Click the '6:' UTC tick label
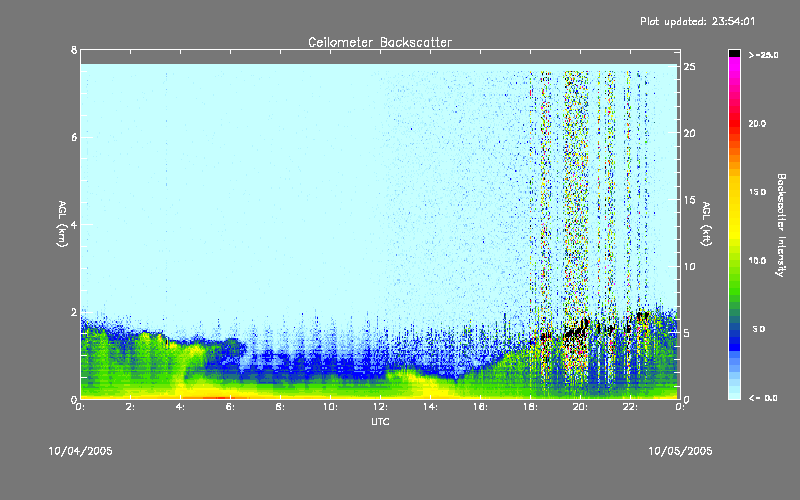 pyautogui.click(x=231, y=407)
